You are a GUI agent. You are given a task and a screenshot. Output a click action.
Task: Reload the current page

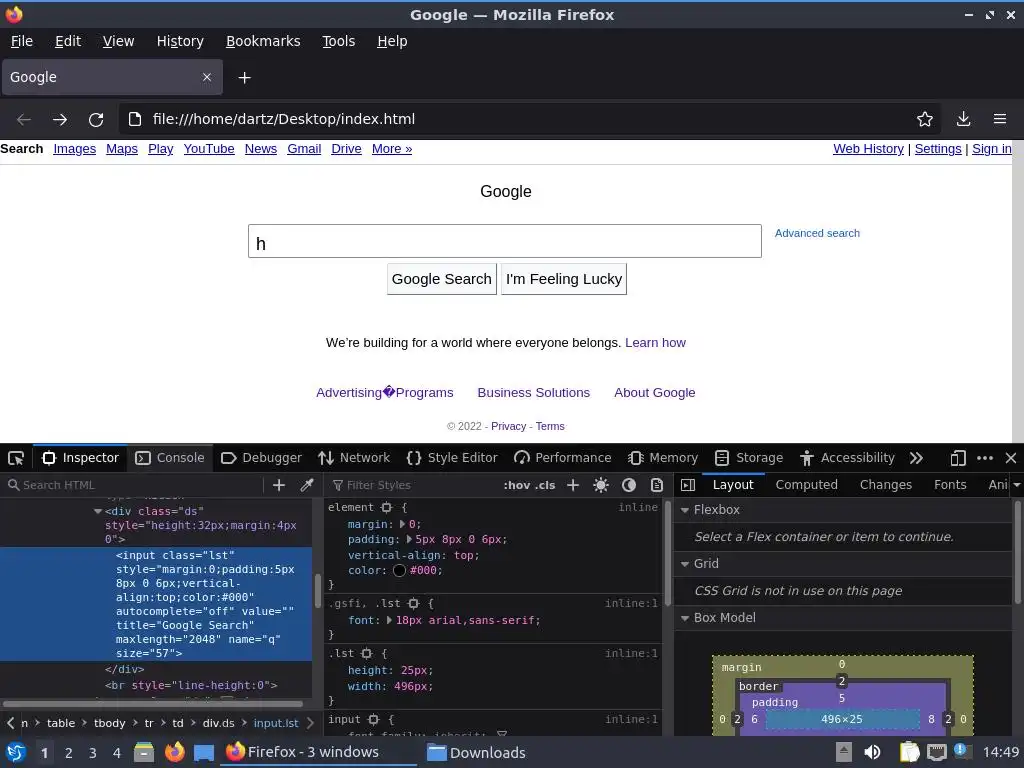coord(96,120)
